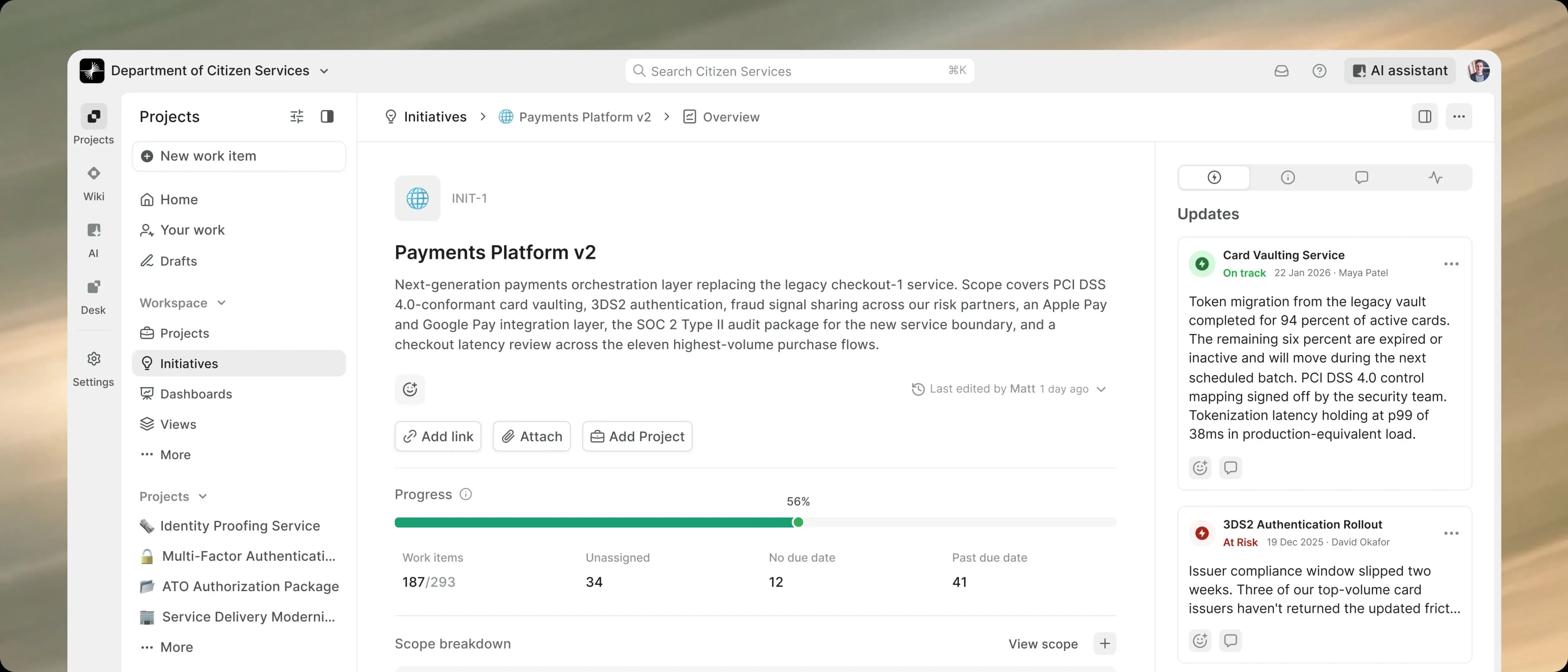
Task: Open the ATO Authorization Package project
Action: [238, 586]
